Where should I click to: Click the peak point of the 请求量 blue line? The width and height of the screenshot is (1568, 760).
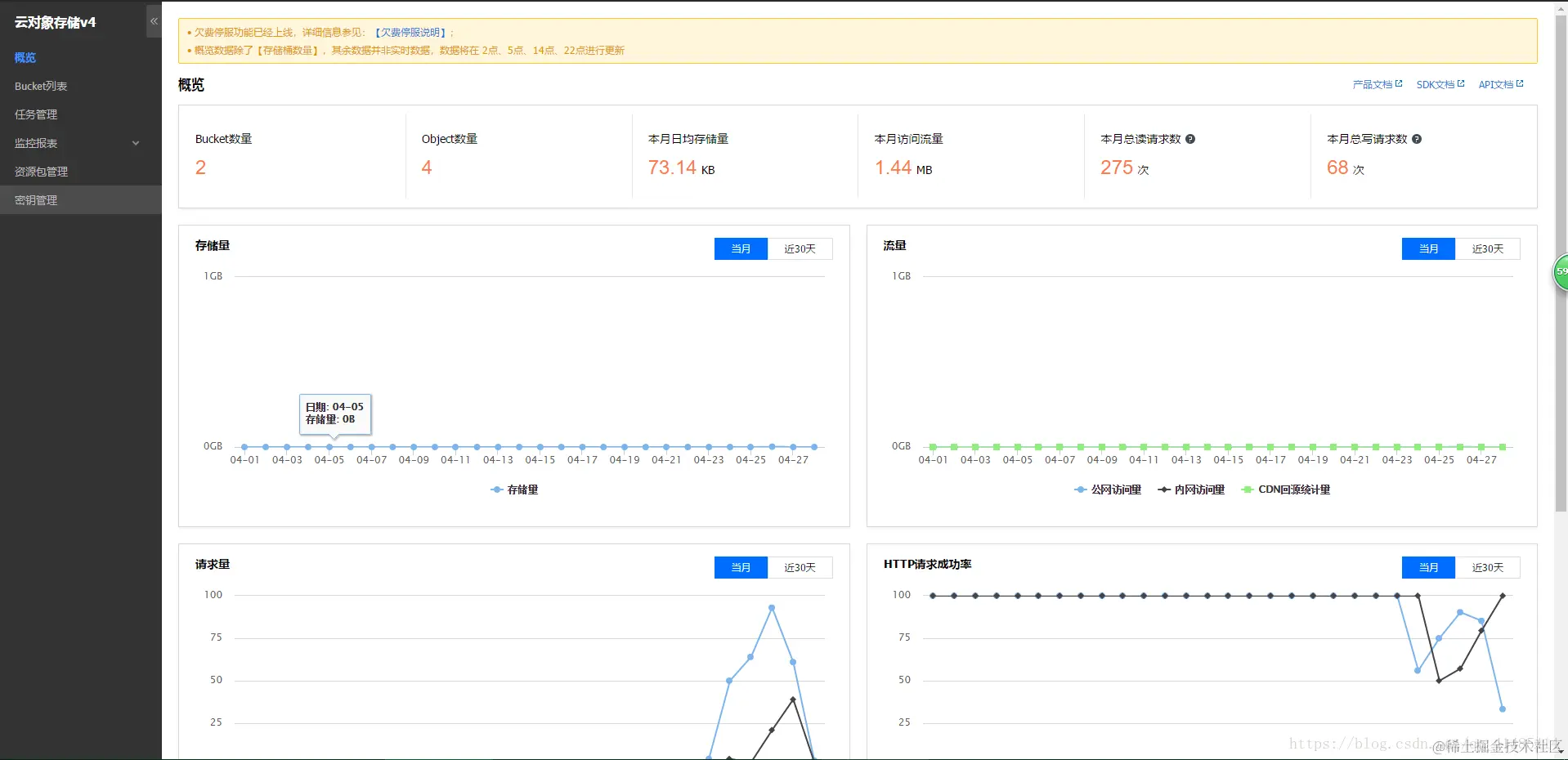772,608
